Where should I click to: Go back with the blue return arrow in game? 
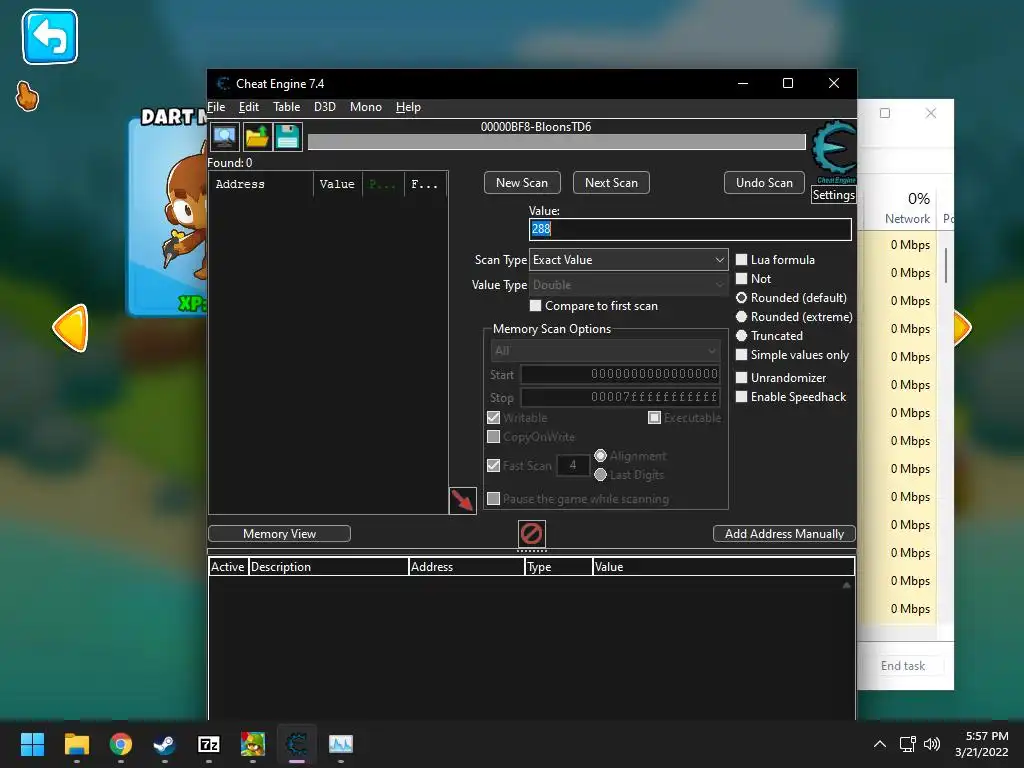(x=50, y=37)
